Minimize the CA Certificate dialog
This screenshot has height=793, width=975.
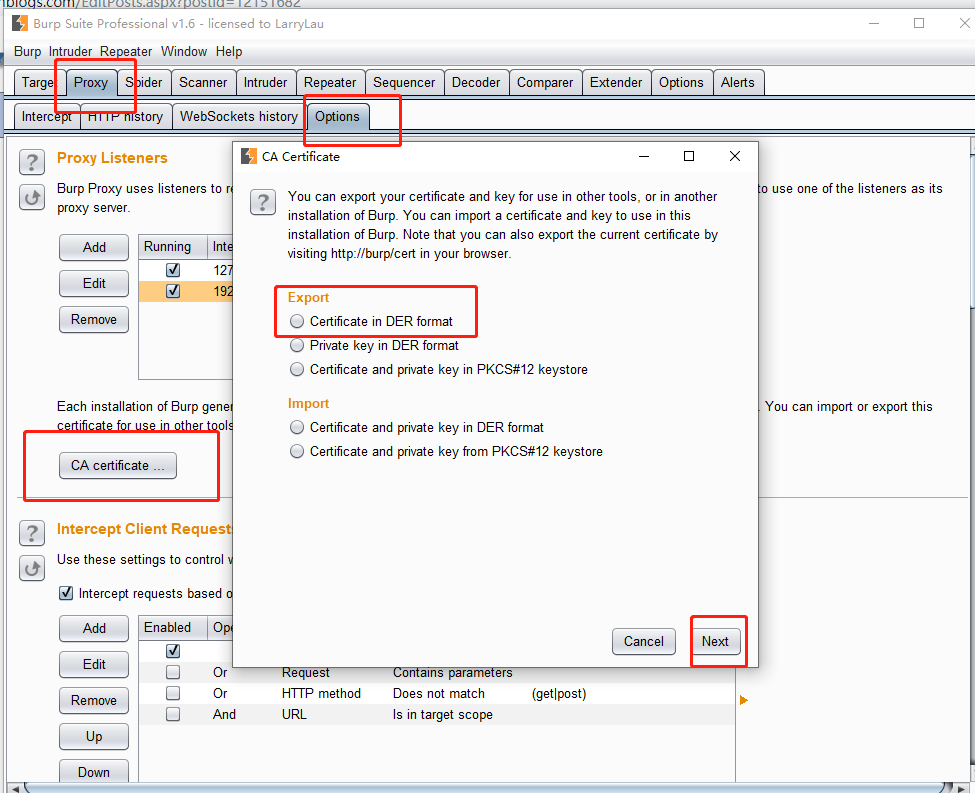[x=644, y=156]
